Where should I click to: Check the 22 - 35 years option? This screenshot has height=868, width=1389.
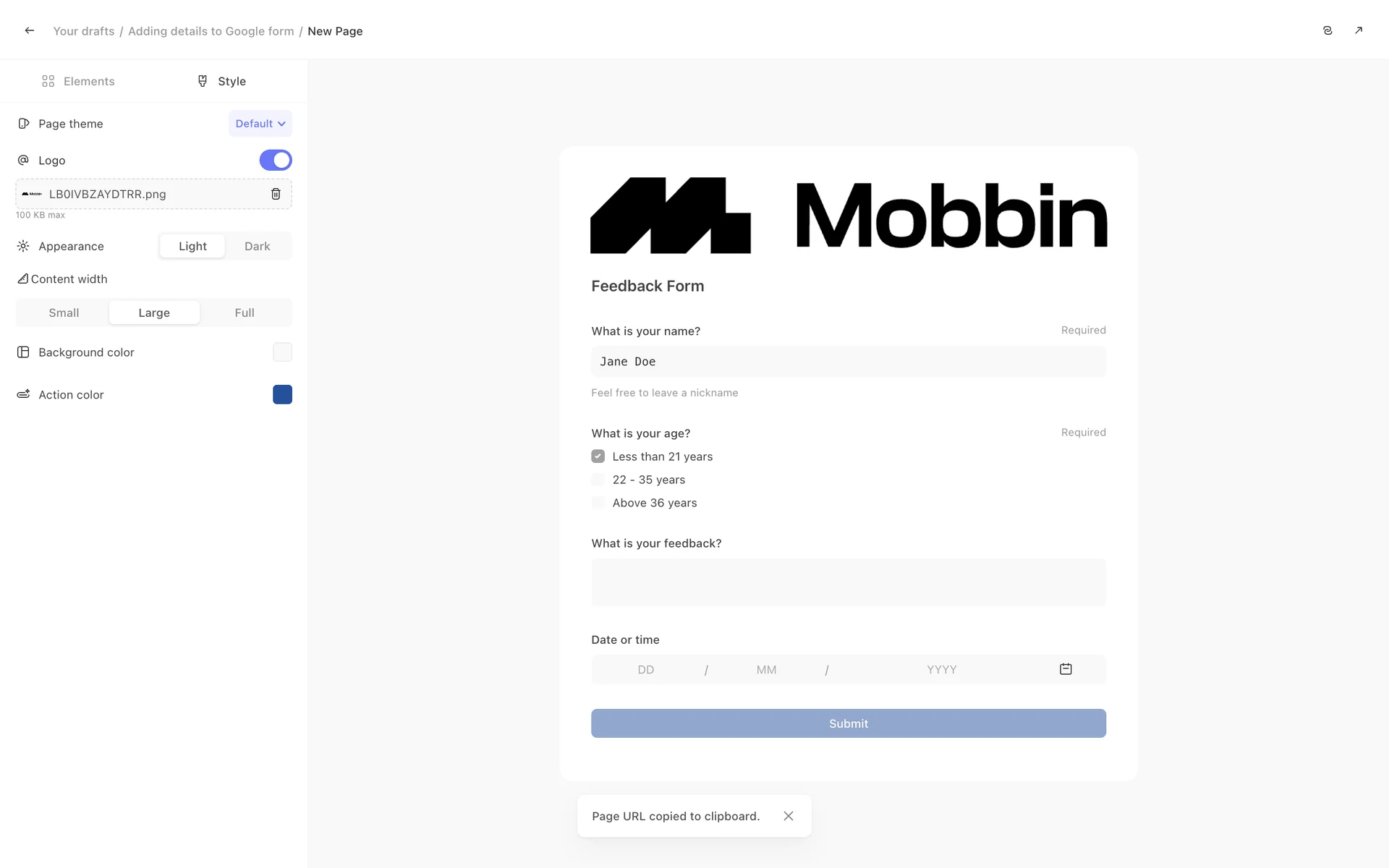coord(598,480)
